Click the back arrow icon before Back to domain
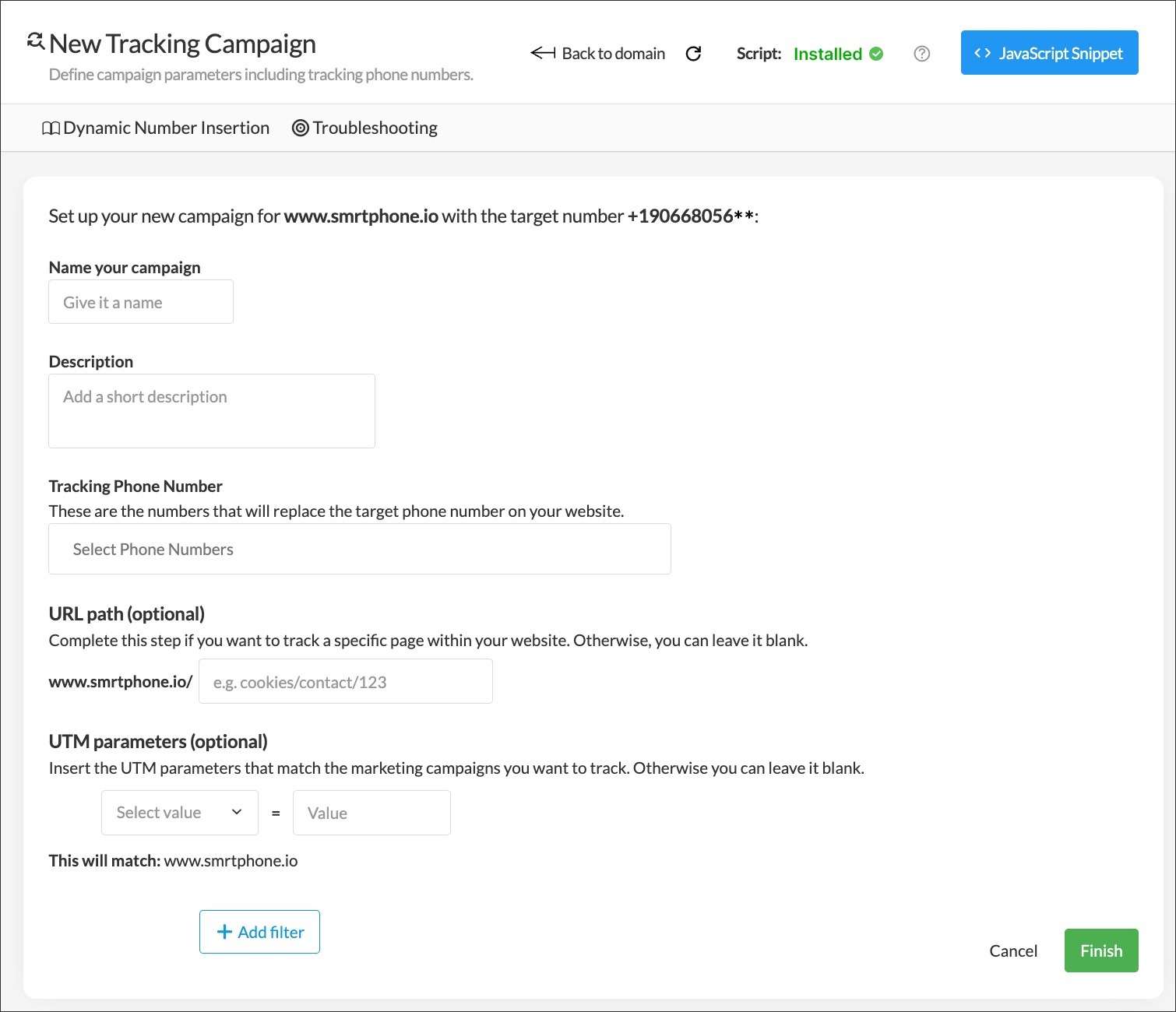The width and height of the screenshot is (1176, 1012). pyautogui.click(x=542, y=53)
